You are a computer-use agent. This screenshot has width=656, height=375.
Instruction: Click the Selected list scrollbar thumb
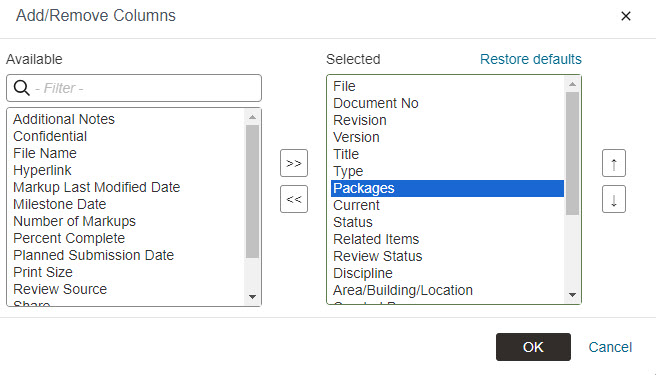572,154
